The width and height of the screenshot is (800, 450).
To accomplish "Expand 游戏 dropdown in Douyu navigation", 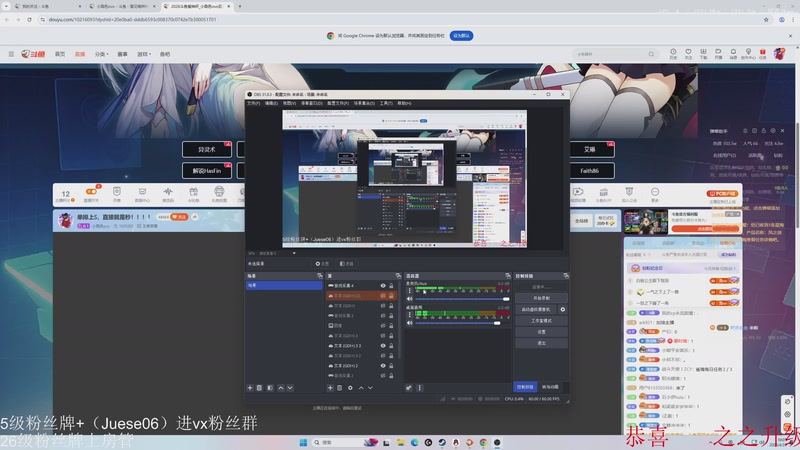I will (x=144, y=54).
